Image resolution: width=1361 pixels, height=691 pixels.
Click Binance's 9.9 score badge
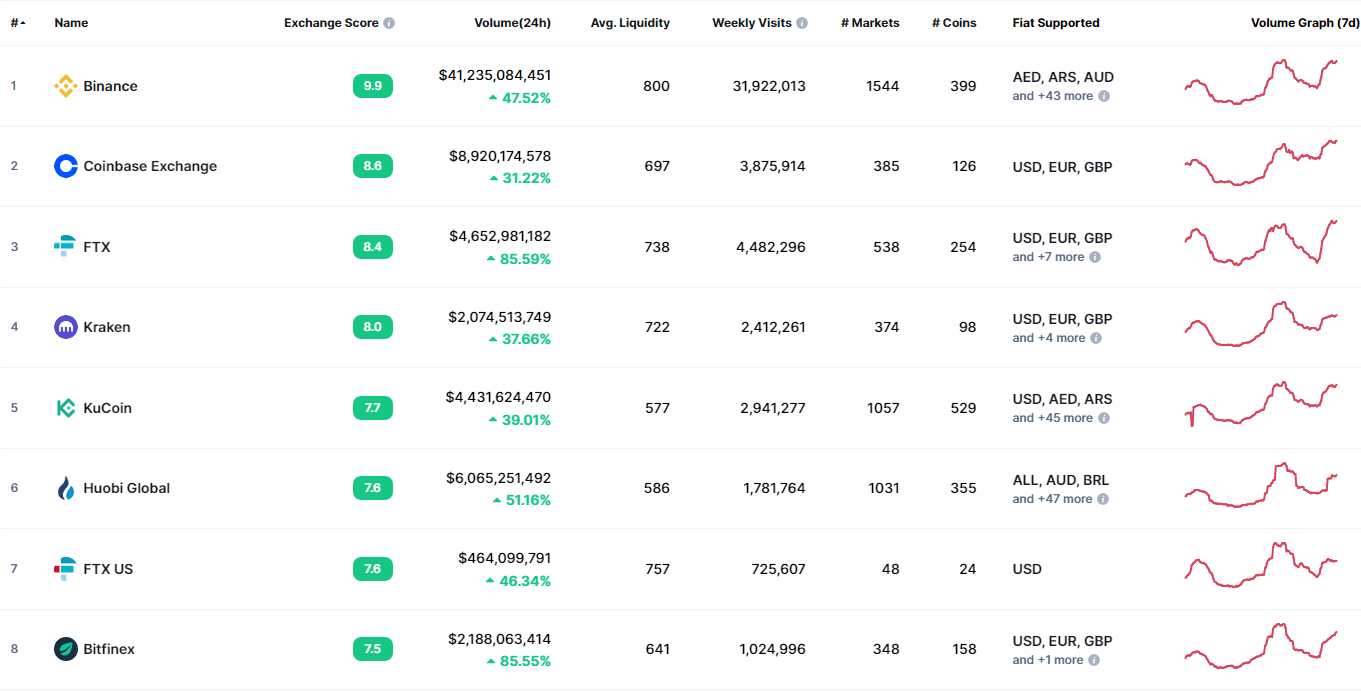pyautogui.click(x=372, y=86)
